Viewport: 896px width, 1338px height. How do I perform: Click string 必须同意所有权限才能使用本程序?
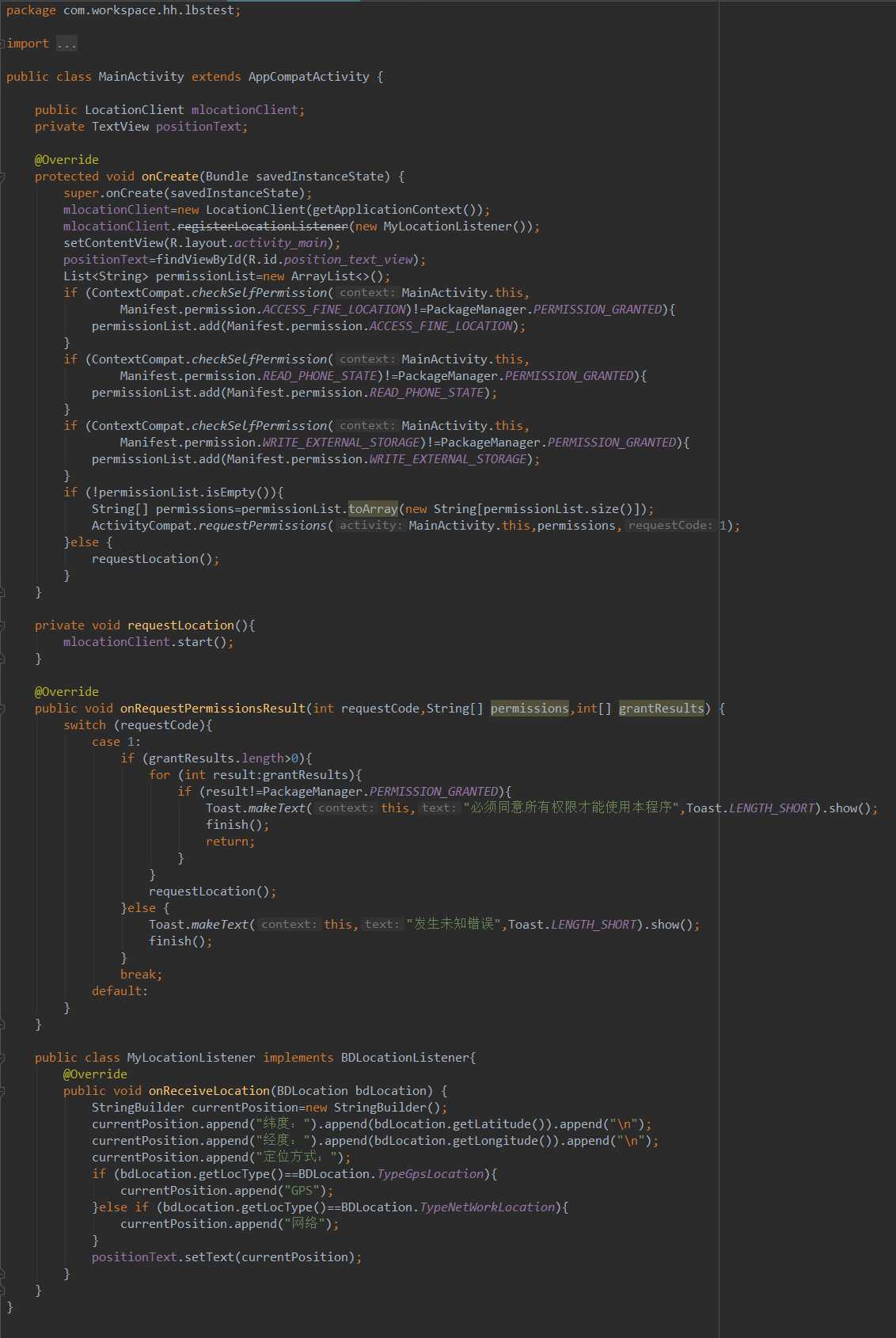click(x=571, y=808)
